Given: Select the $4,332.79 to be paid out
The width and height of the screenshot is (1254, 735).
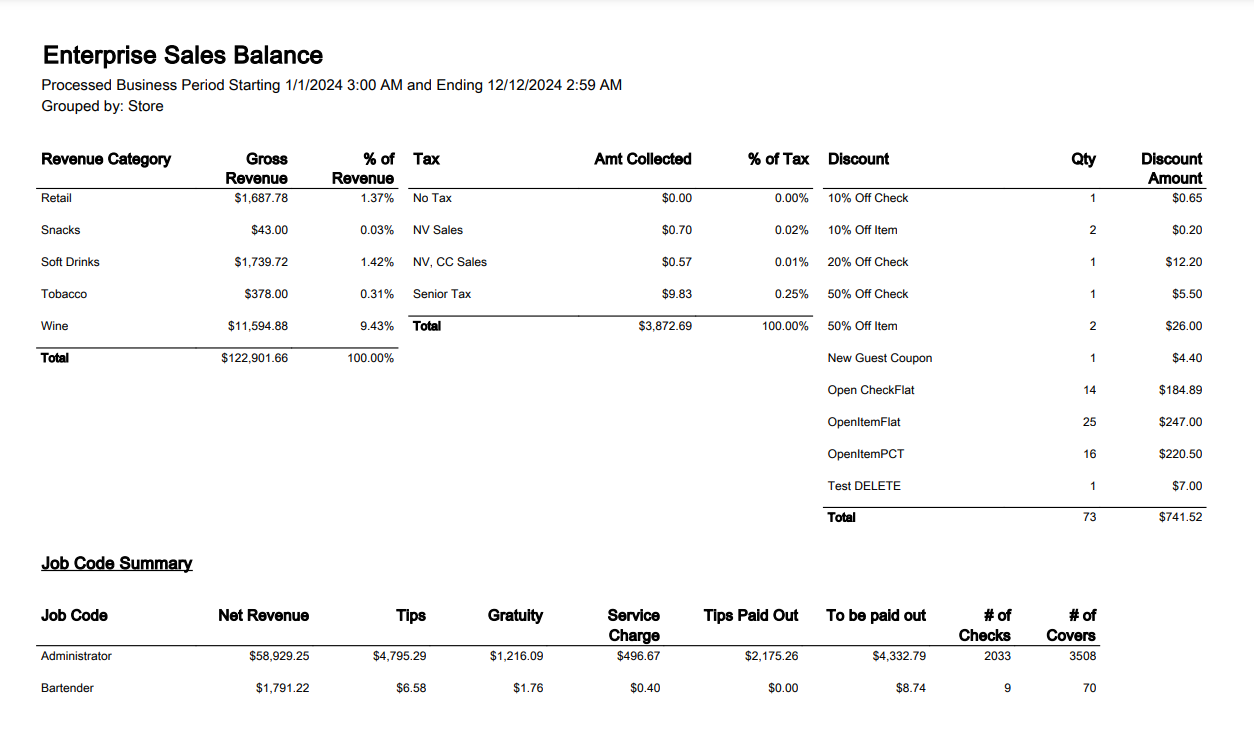Looking at the screenshot, I should [899, 656].
